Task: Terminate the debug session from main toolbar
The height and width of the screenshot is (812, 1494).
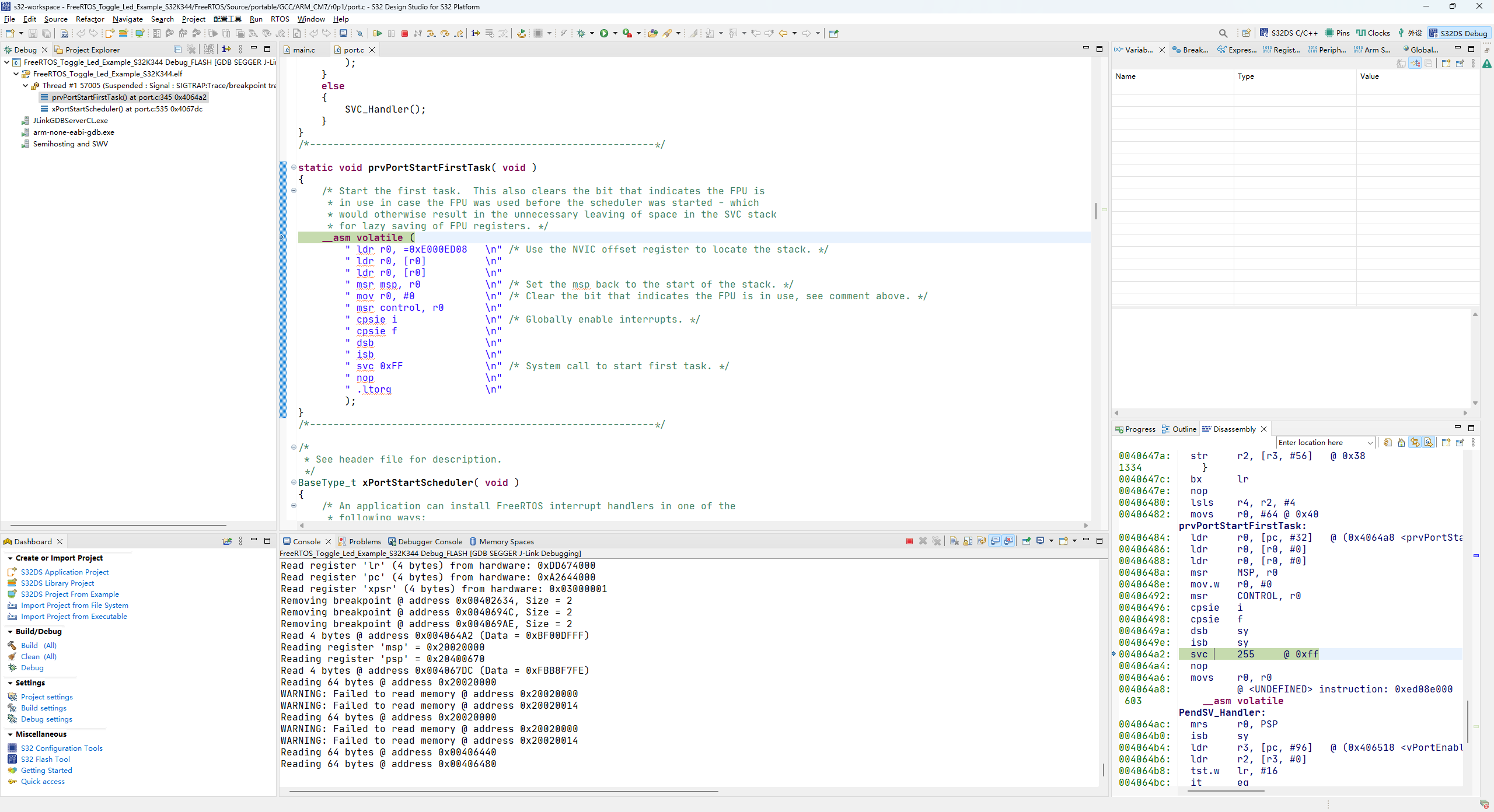Action: click(404, 33)
